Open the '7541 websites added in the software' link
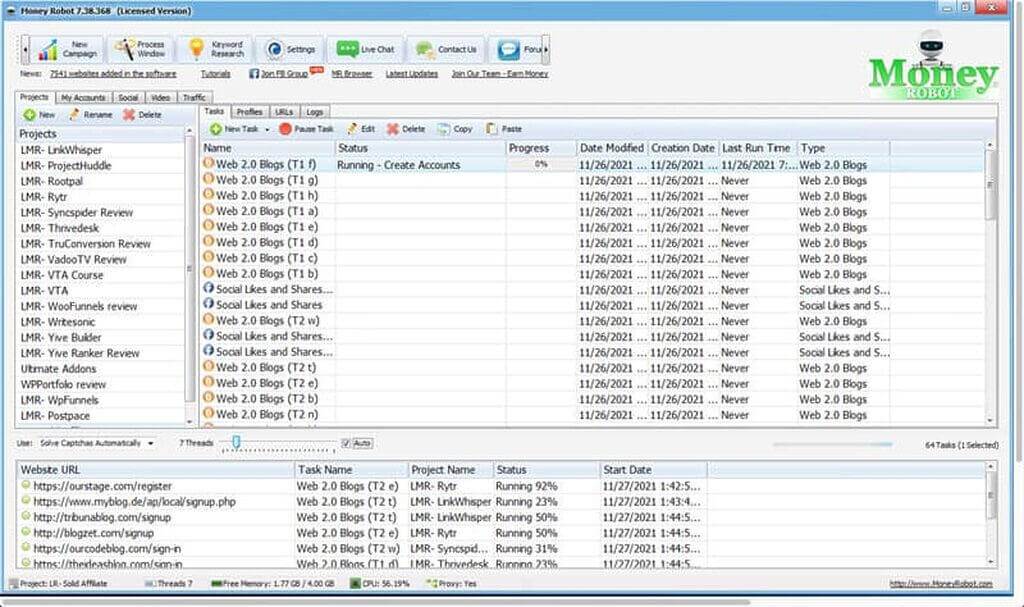 click(x=113, y=74)
